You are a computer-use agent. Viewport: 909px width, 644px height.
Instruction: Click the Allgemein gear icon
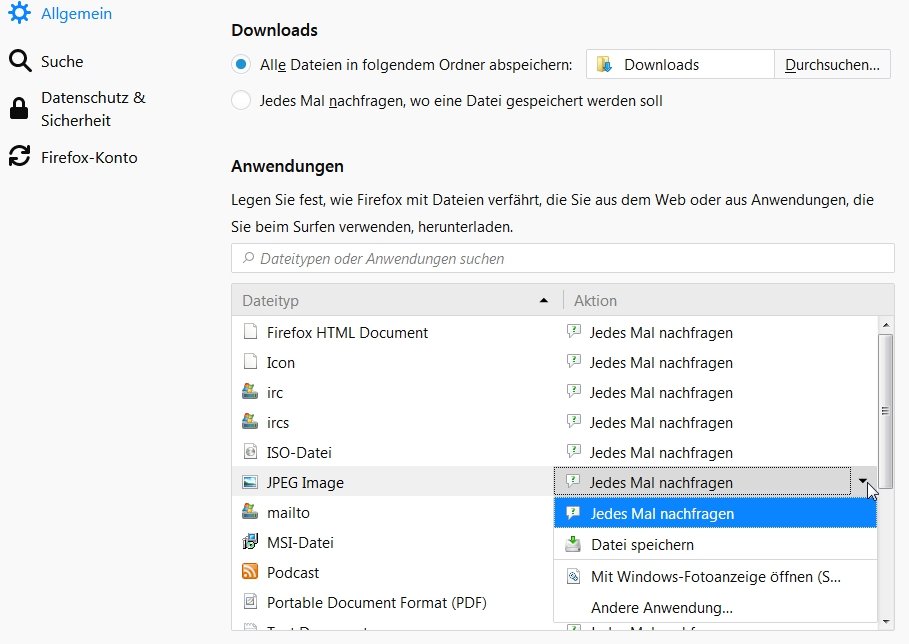click(x=19, y=14)
